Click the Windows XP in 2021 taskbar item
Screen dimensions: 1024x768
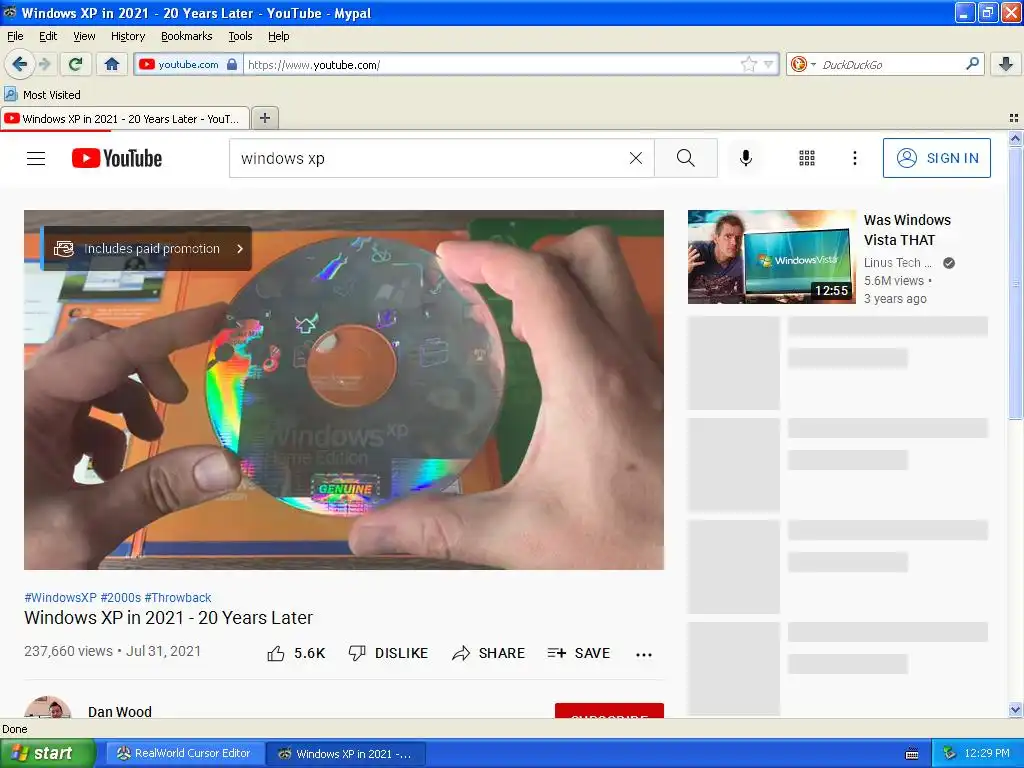(346, 754)
